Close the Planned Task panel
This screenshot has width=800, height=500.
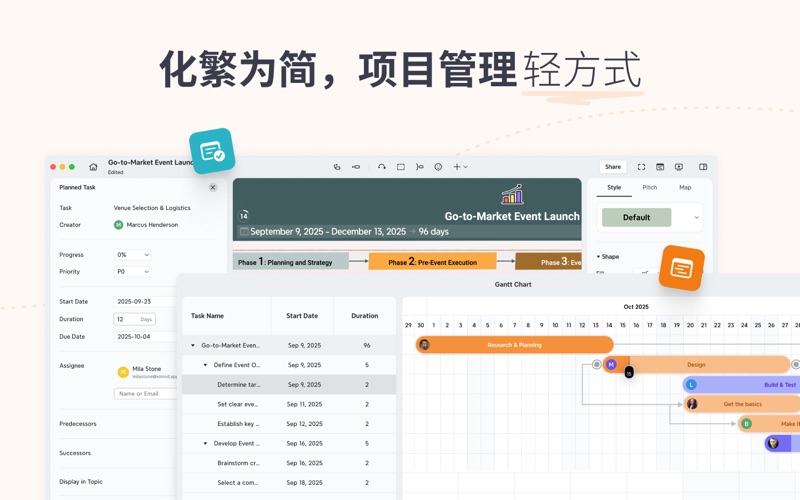point(213,187)
